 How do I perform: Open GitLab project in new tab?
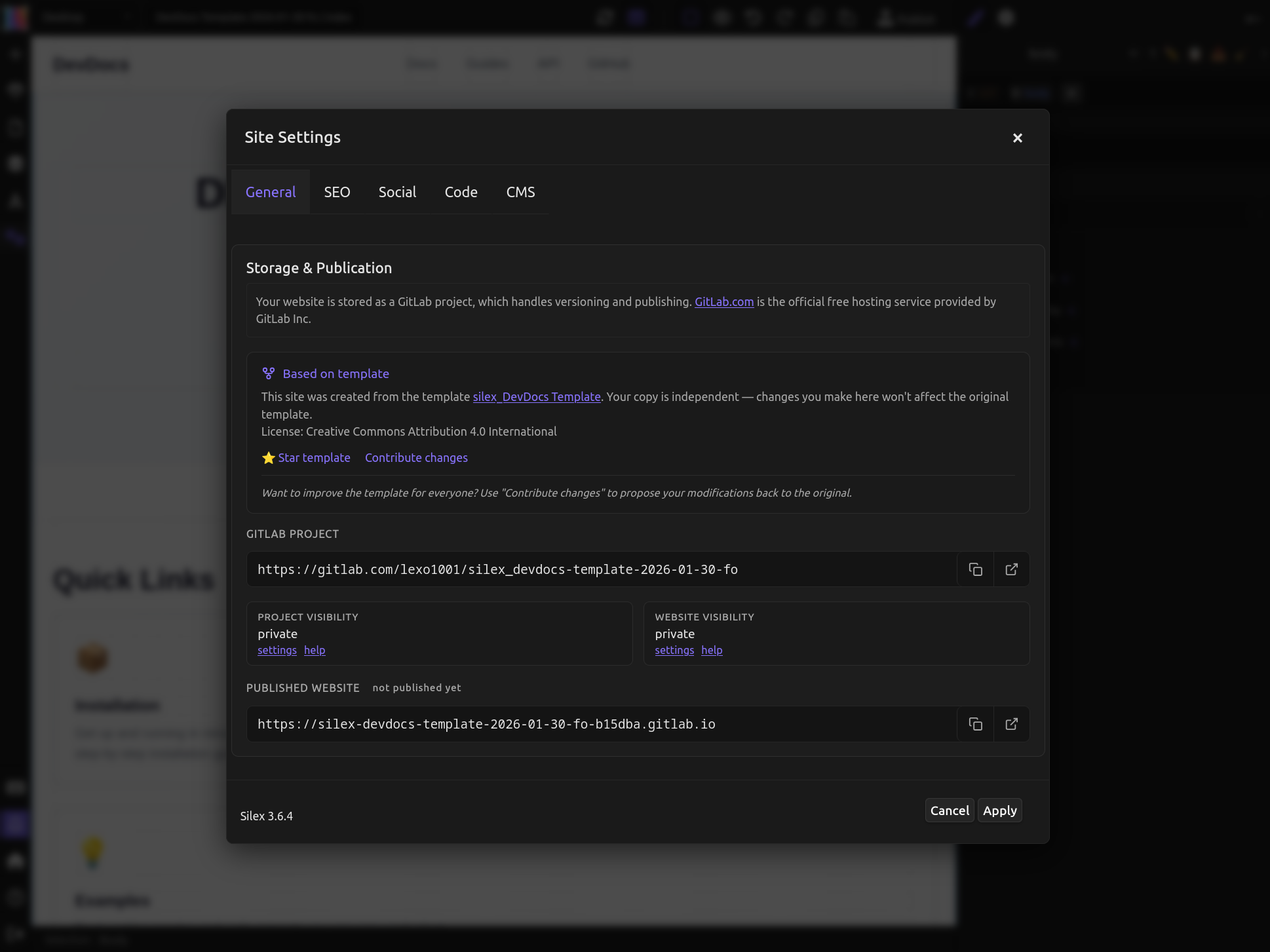tap(1011, 569)
